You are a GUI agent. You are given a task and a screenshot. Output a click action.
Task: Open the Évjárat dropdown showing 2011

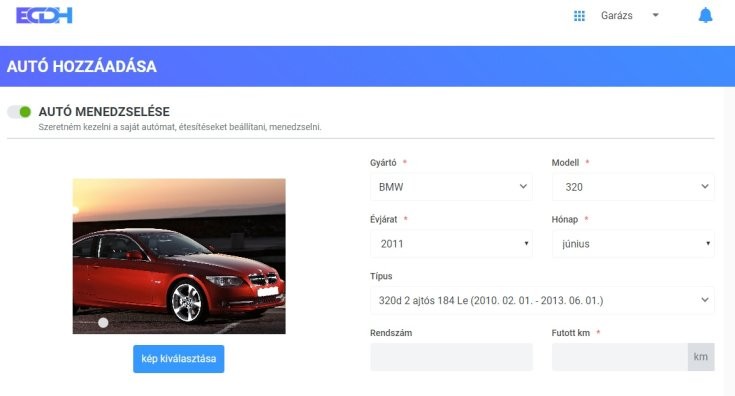point(451,244)
